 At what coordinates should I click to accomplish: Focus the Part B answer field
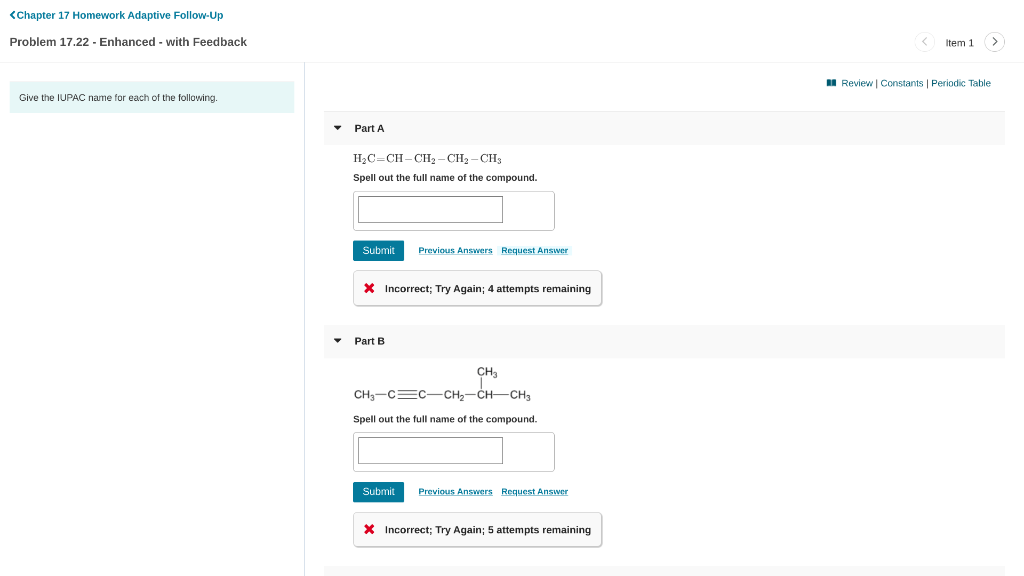tap(430, 451)
